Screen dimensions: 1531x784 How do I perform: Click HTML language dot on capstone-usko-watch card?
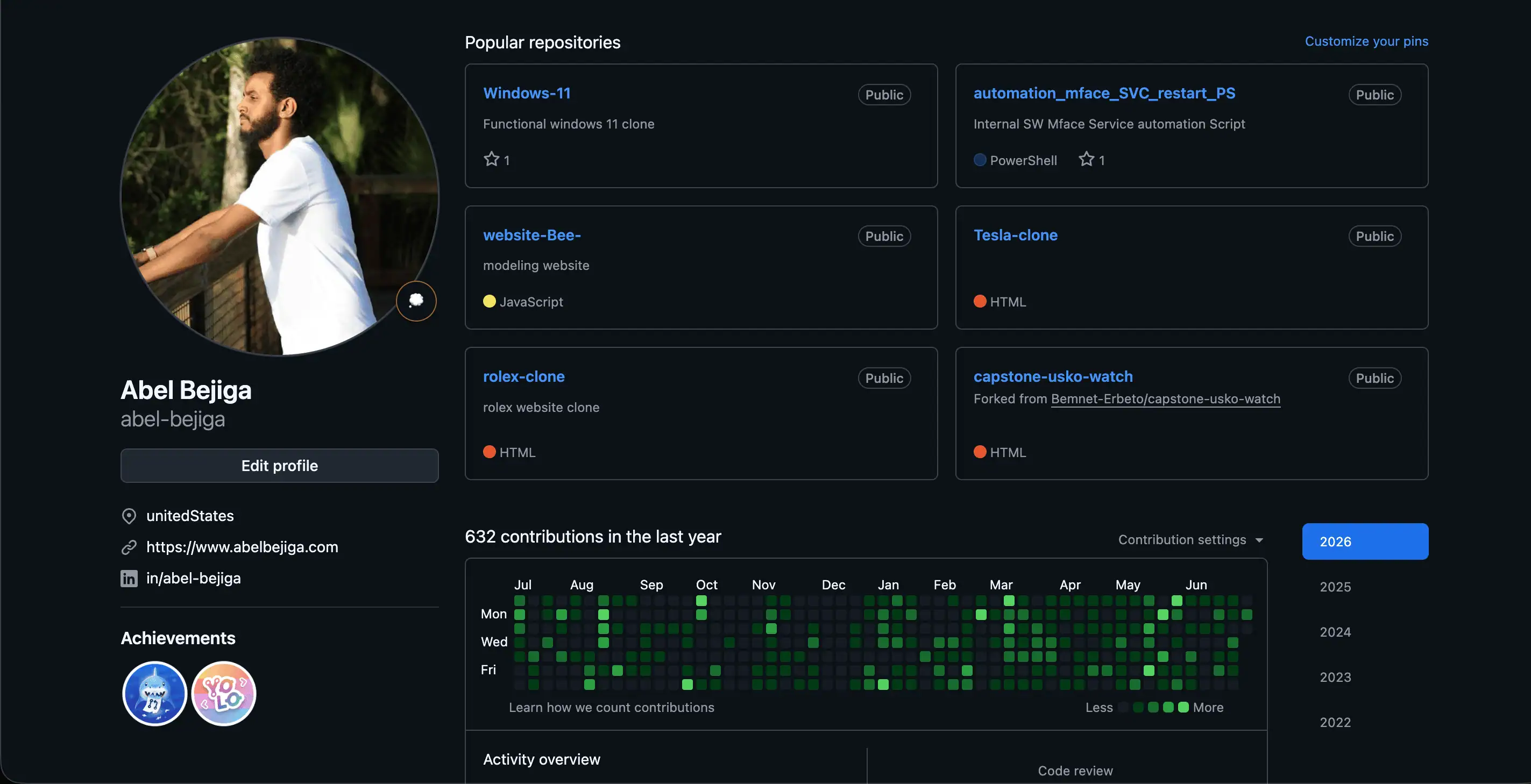click(x=980, y=452)
